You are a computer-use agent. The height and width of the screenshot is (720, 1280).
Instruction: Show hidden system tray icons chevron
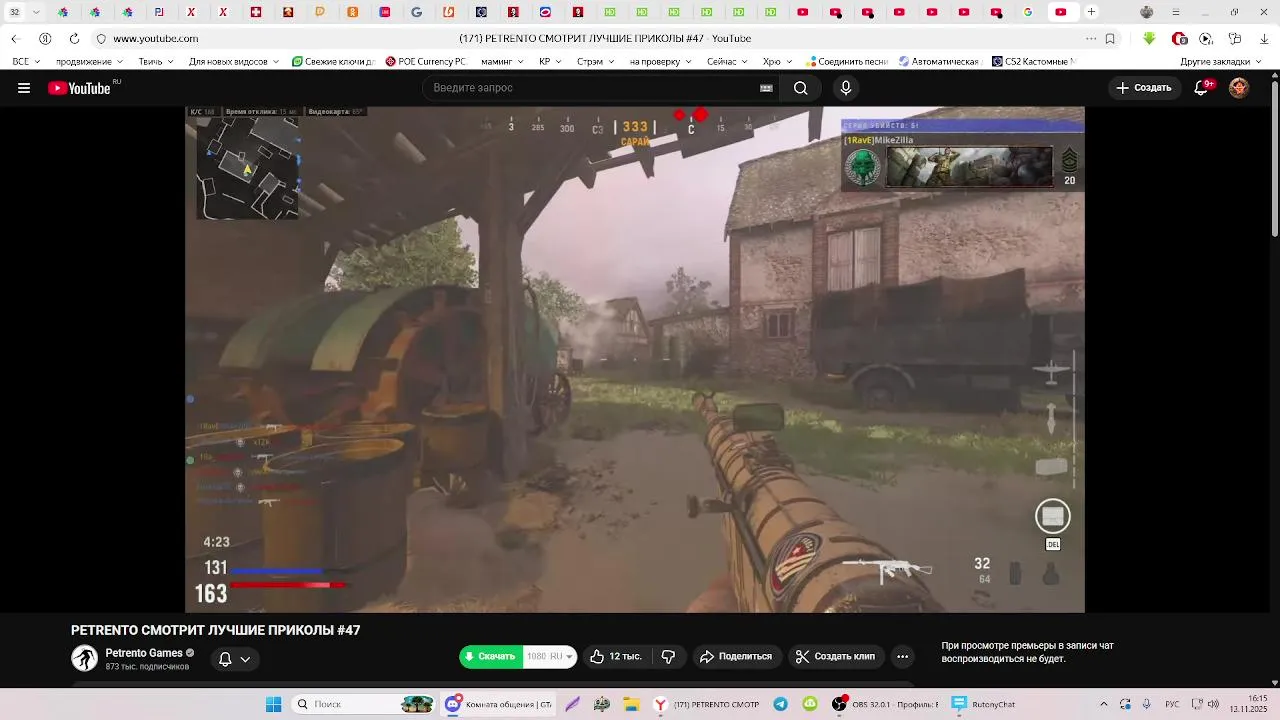pyautogui.click(x=1104, y=704)
